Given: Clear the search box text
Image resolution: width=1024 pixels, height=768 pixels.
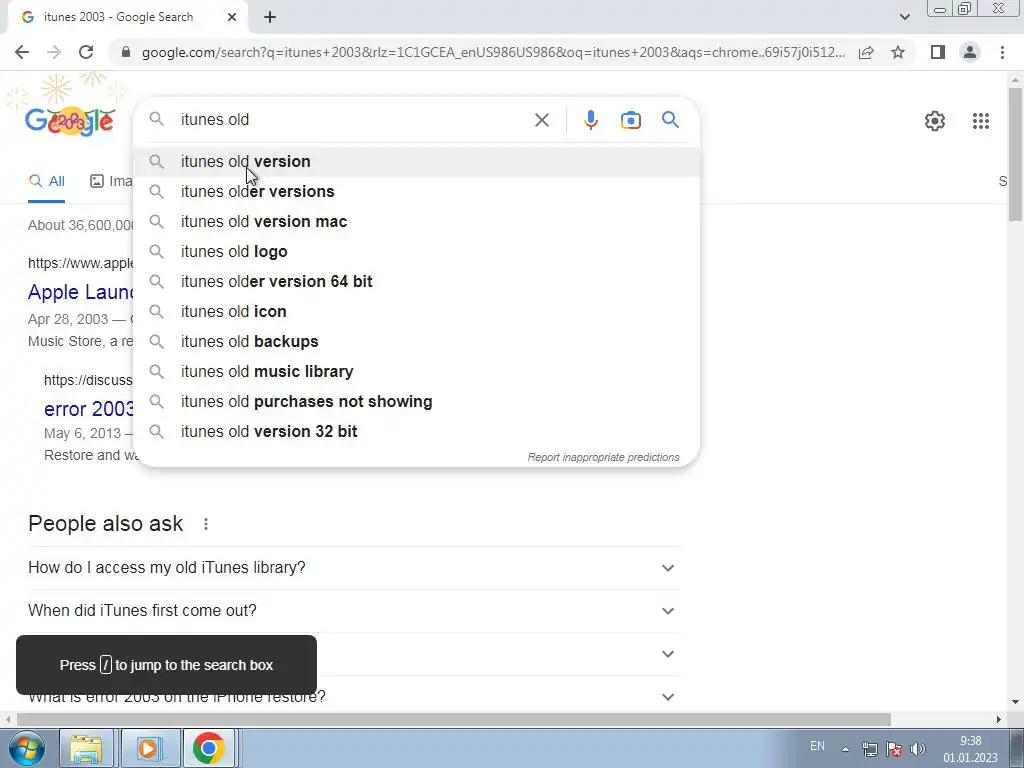Looking at the screenshot, I should pos(541,120).
